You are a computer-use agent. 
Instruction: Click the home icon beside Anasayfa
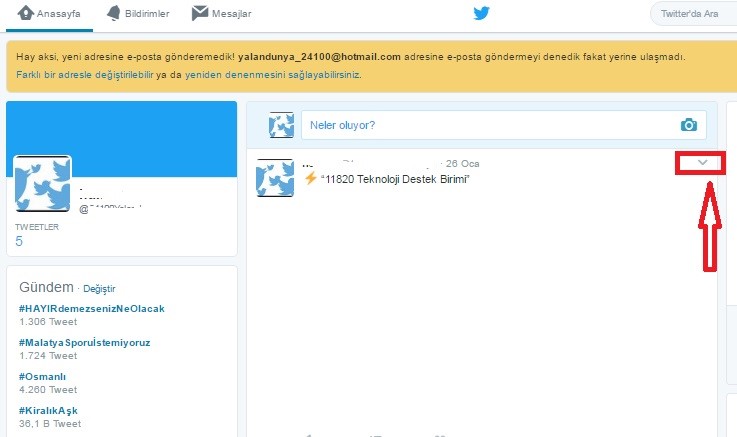click(27, 14)
